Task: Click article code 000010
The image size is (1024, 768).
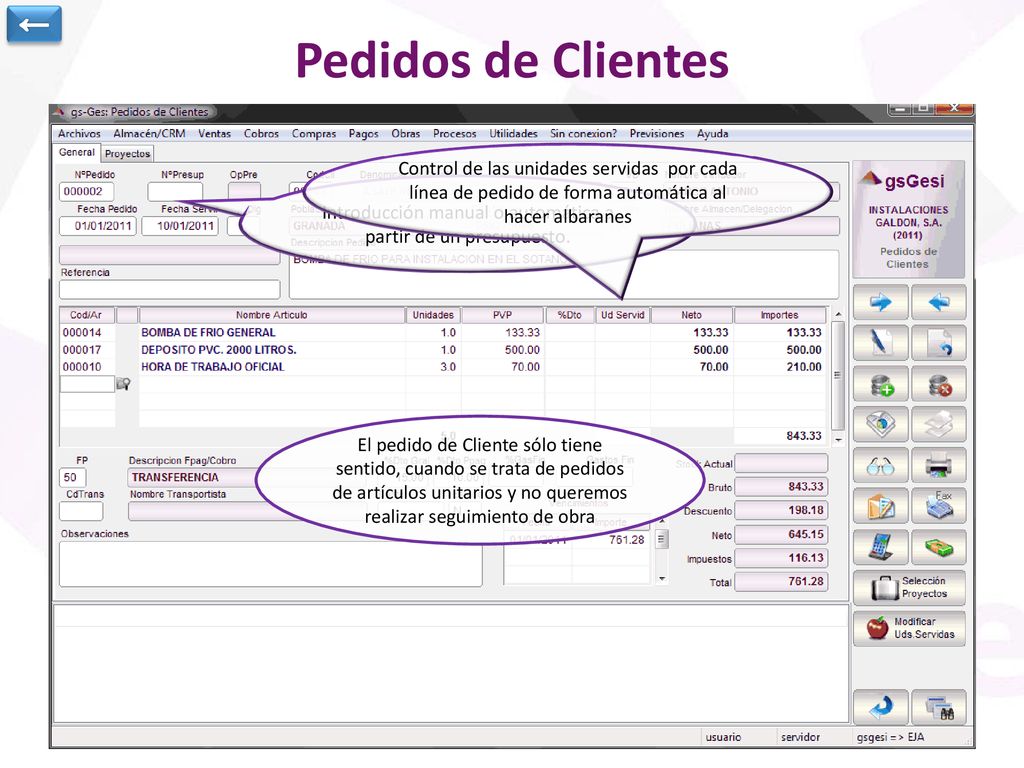Action: coord(82,367)
